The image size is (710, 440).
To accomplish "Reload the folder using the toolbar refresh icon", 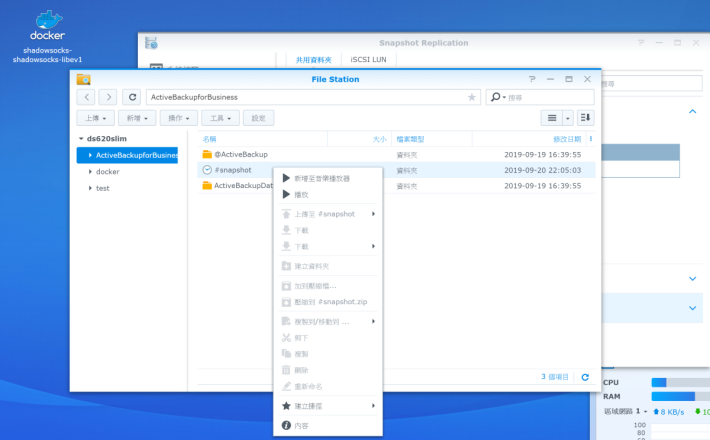I will (132, 97).
